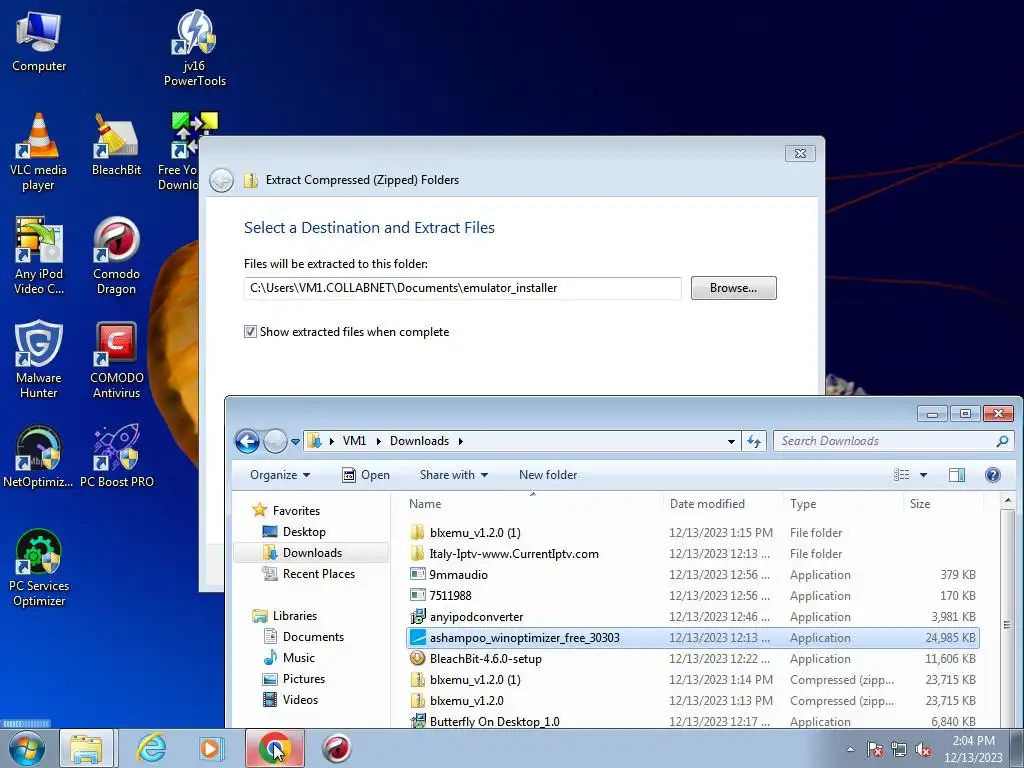The height and width of the screenshot is (768, 1024).
Task: Open jv16 PowerTools desktop shortcut
Action: click(195, 49)
